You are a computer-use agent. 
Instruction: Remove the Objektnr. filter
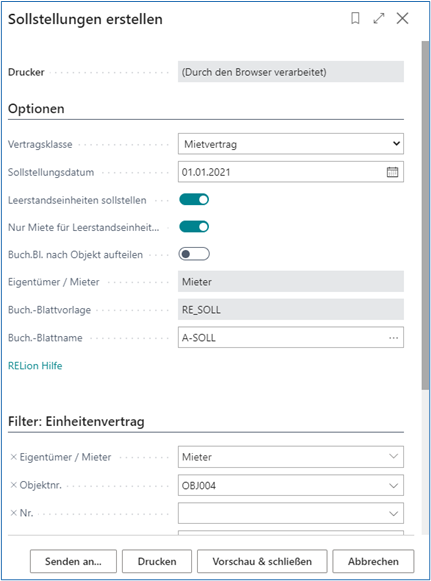(14, 485)
